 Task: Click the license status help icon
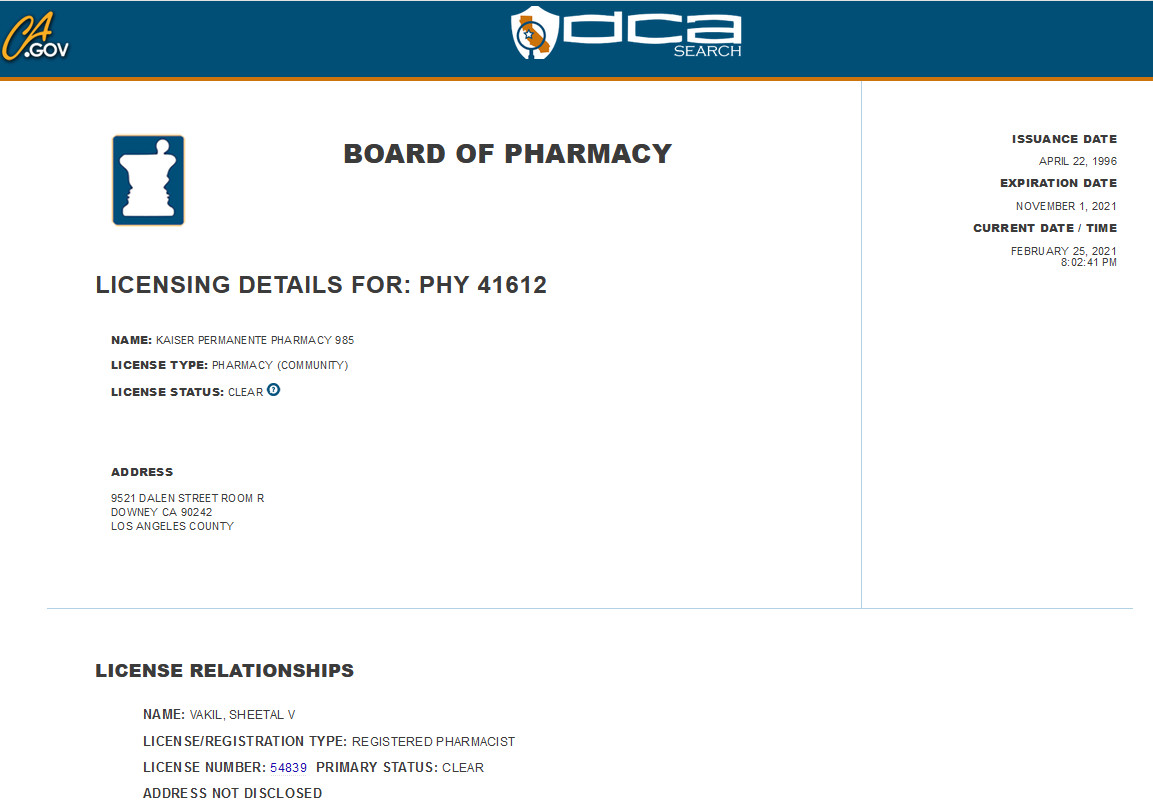pos(274,390)
